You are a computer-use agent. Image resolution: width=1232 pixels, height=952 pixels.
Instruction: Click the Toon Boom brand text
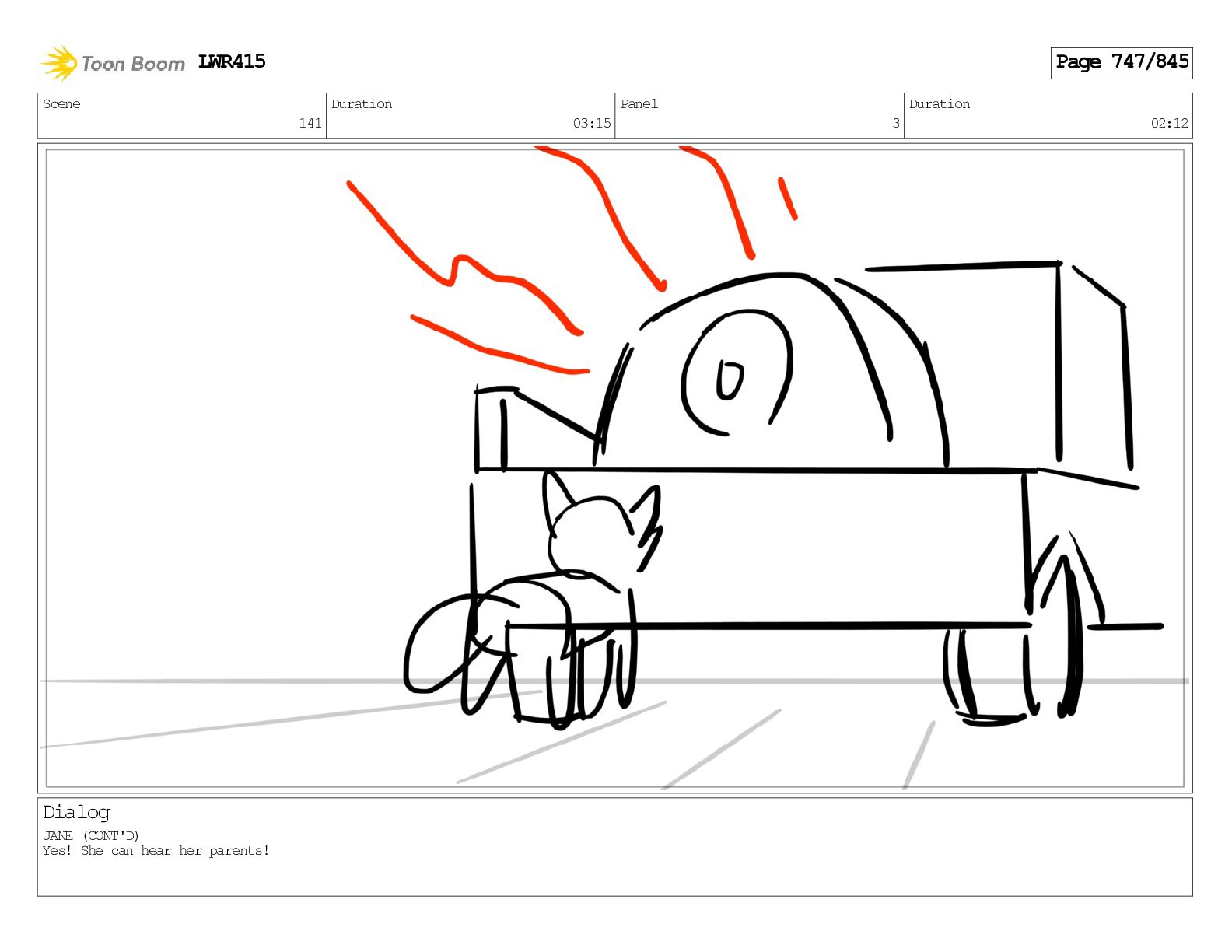click(x=133, y=64)
